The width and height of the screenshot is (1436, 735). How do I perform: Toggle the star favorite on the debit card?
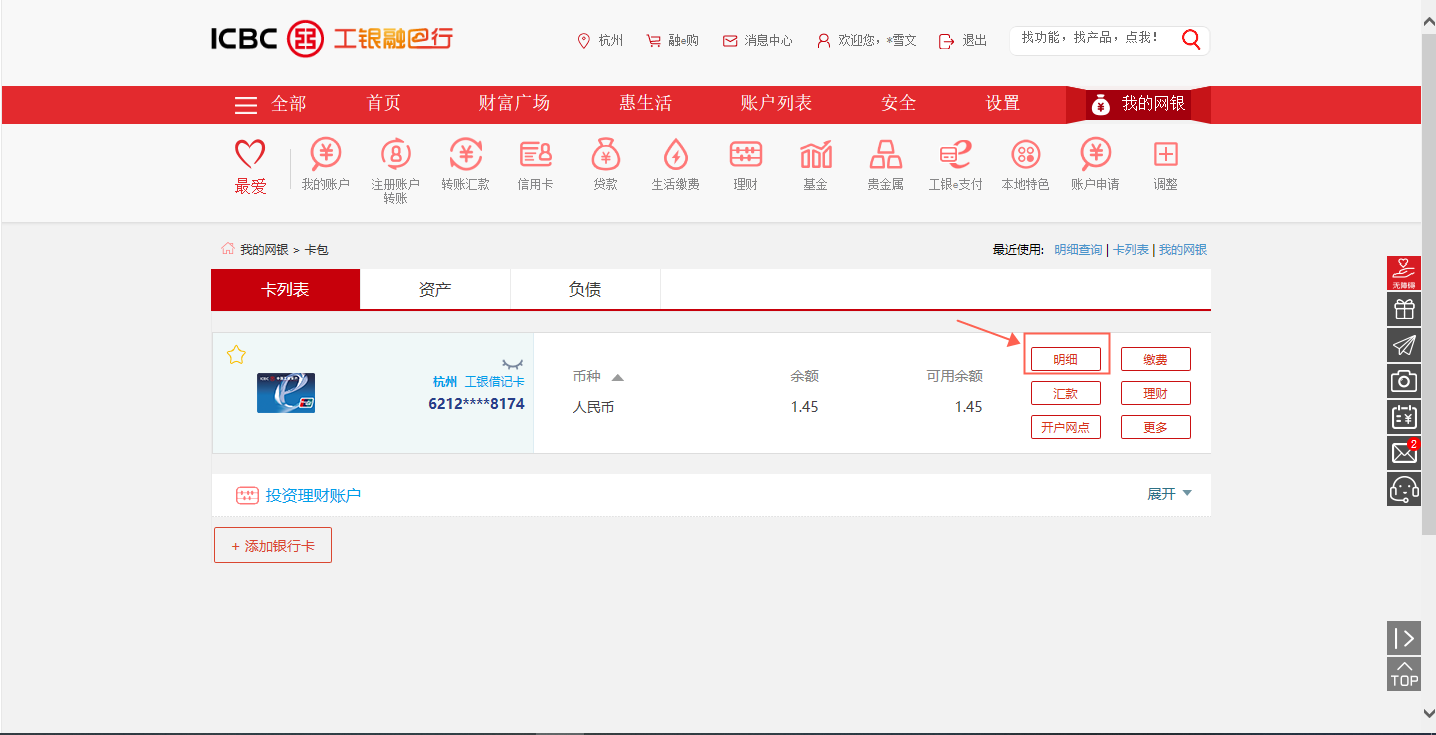pos(236,354)
